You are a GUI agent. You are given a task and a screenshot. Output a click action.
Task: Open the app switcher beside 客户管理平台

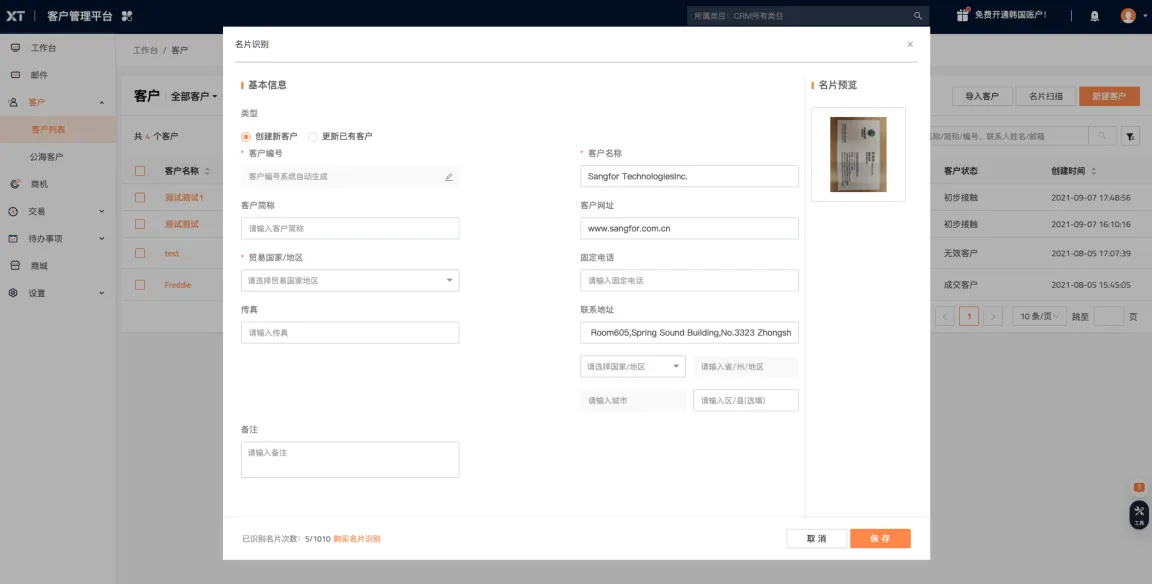pyautogui.click(x=127, y=15)
